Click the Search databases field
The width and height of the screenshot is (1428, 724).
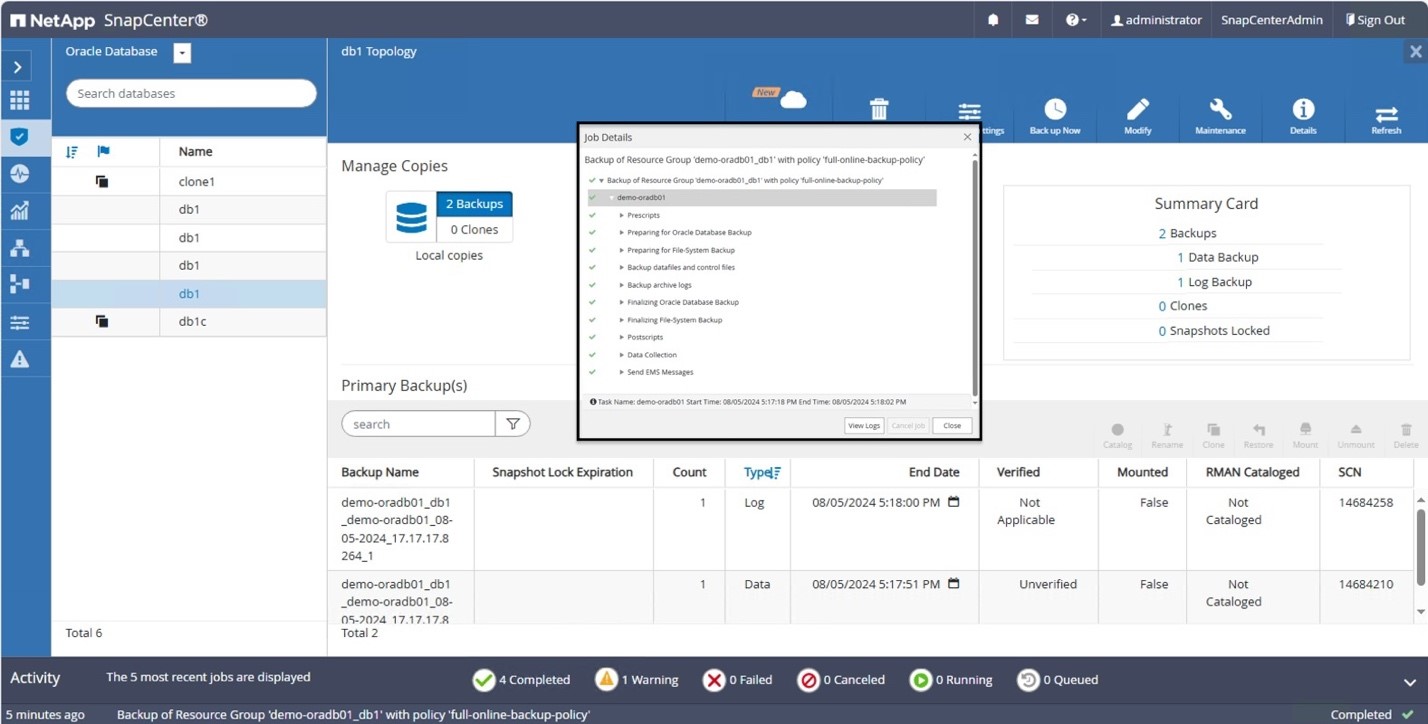pos(191,93)
